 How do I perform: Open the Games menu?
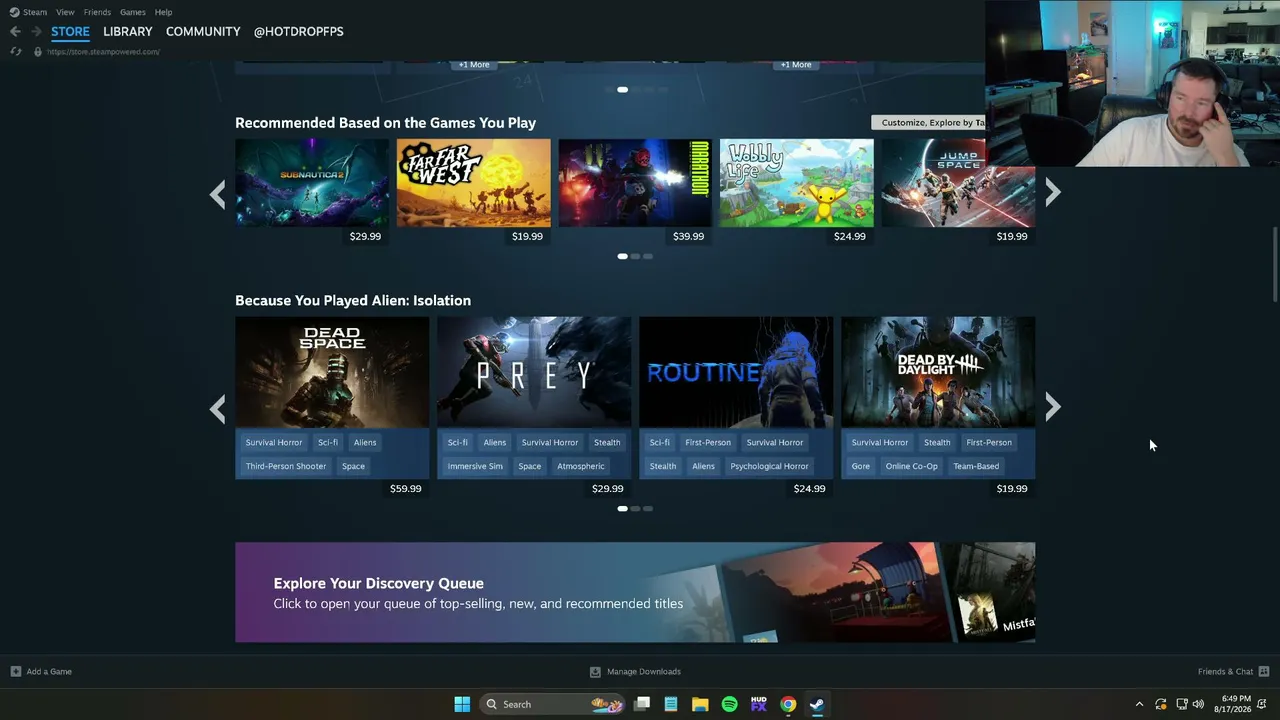click(133, 12)
